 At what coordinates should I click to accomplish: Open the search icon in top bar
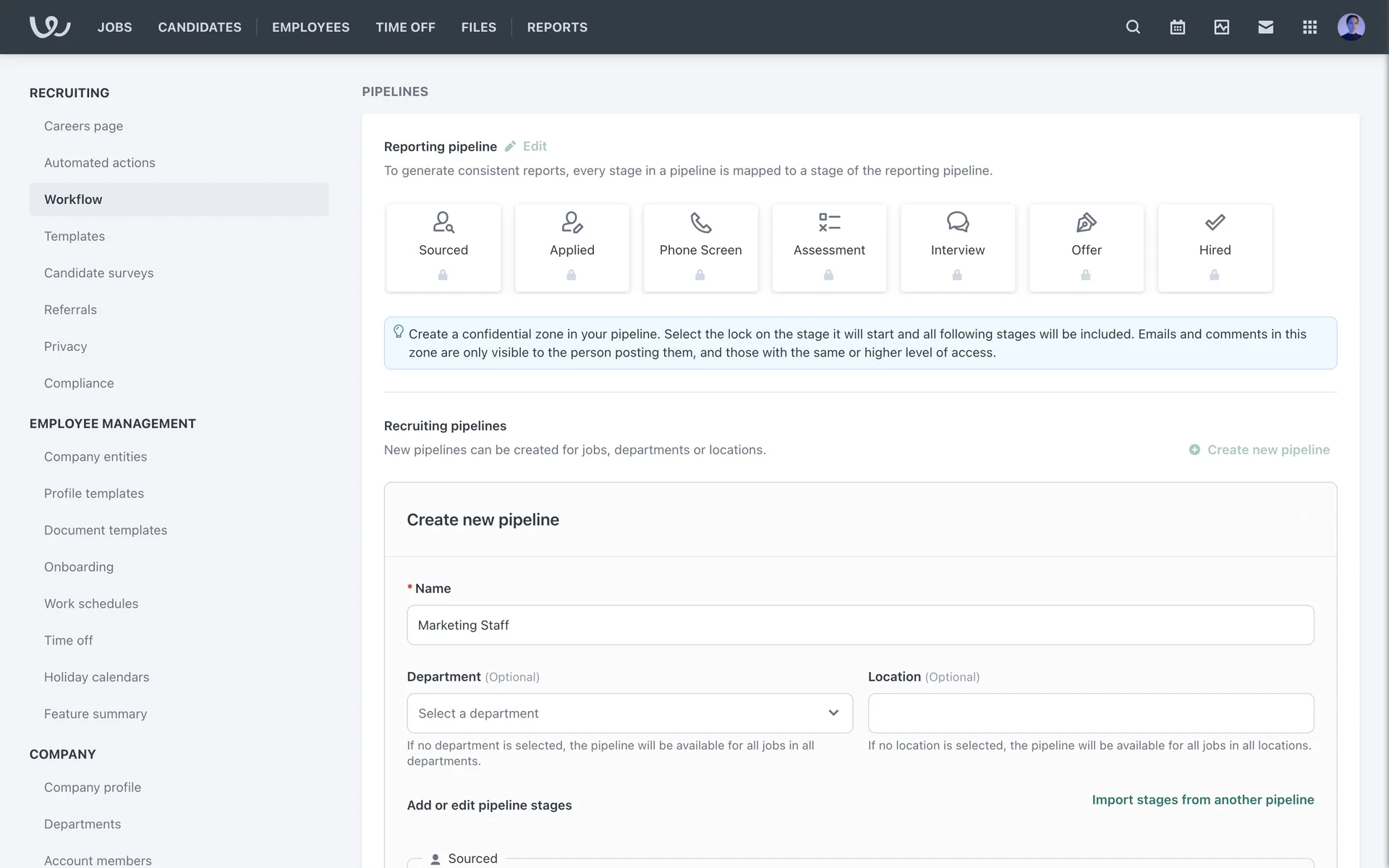[x=1133, y=27]
